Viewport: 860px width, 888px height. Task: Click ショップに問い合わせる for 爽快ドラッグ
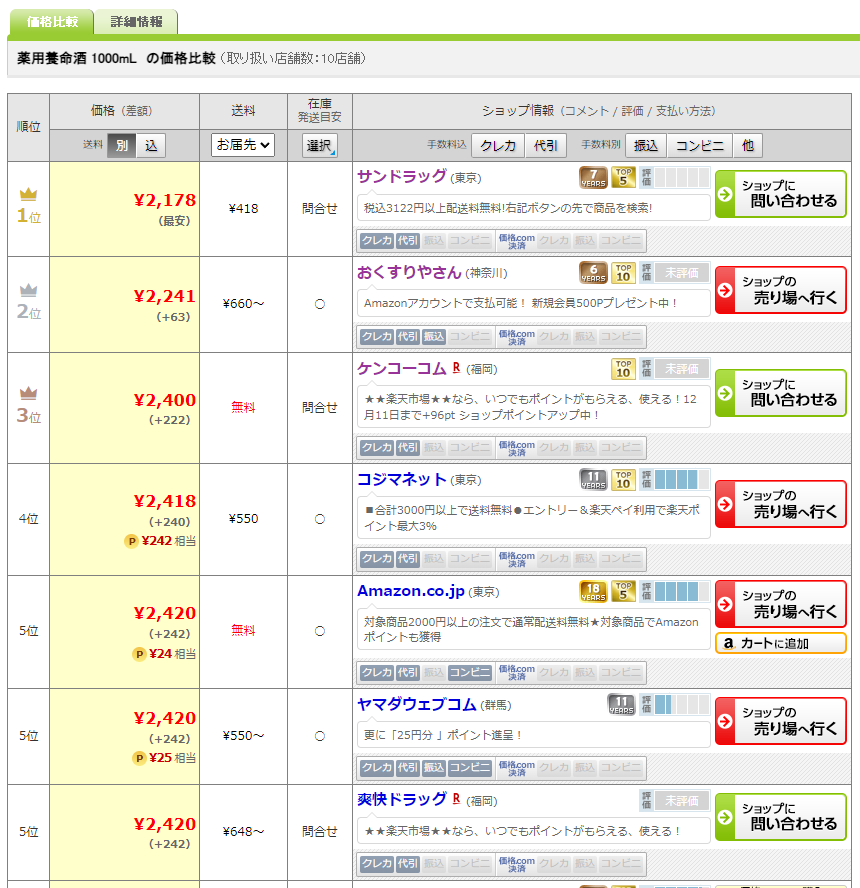tap(781, 817)
